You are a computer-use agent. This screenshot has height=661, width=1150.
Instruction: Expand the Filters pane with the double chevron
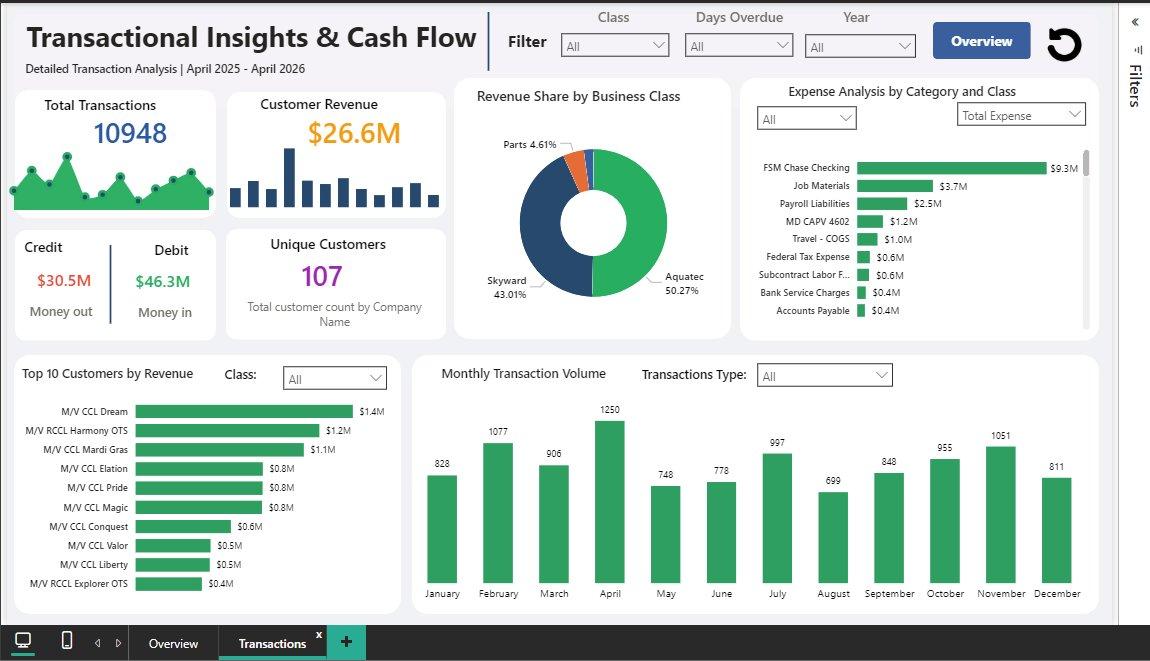pos(1135,22)
